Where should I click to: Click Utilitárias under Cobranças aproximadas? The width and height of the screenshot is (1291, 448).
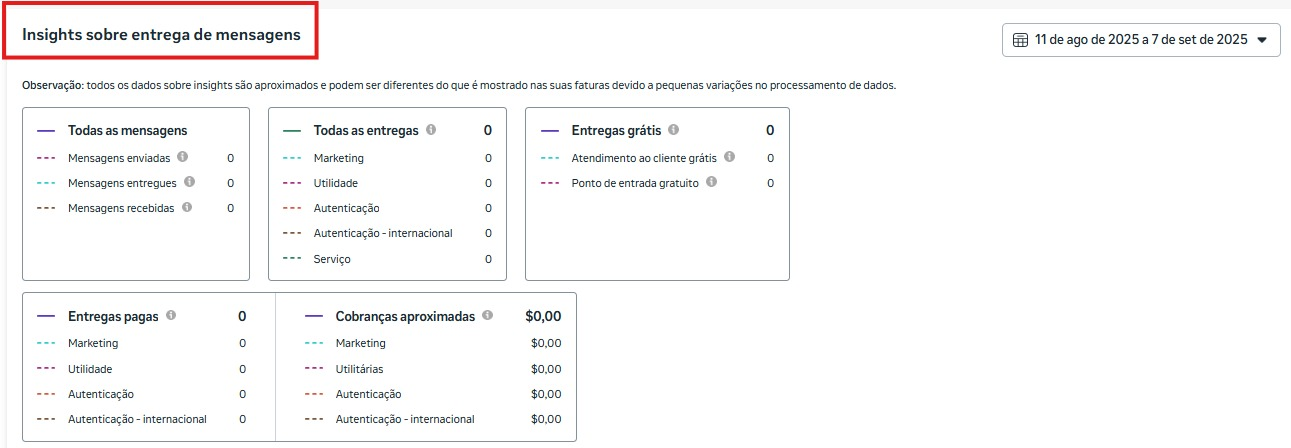[360, 369]
